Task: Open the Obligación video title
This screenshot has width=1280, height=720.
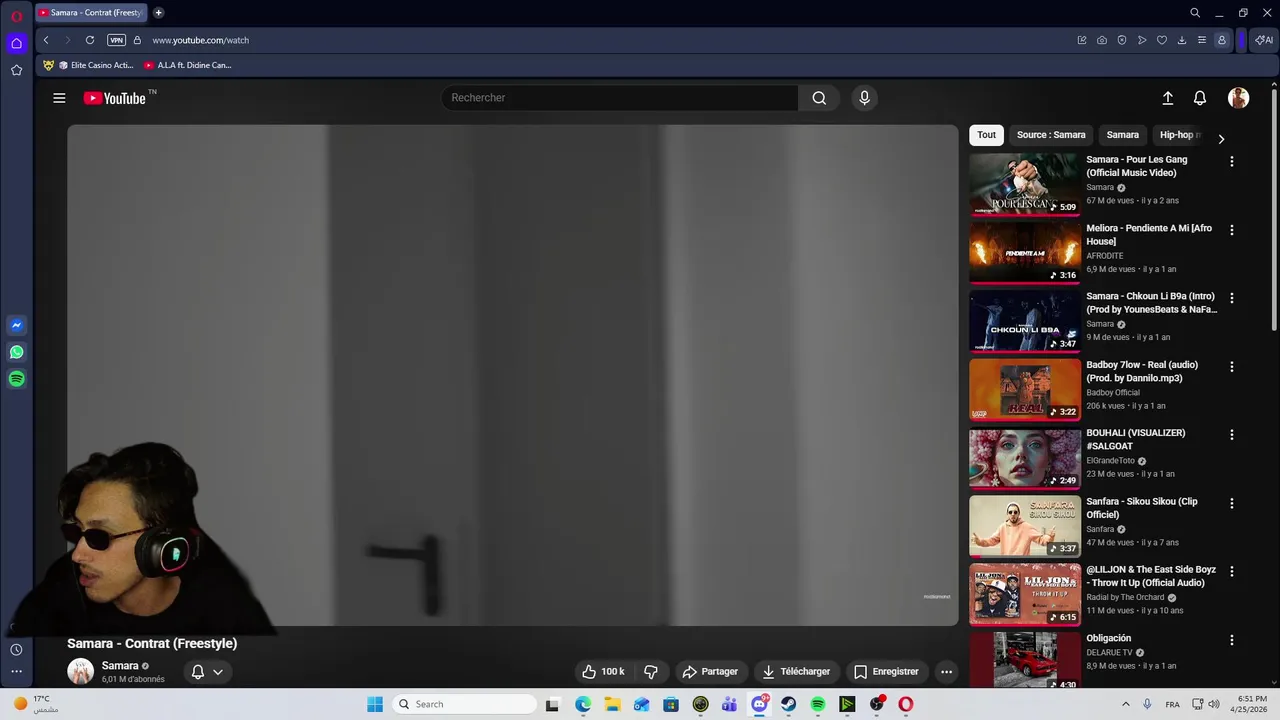Action: (x=1109, y=638)
